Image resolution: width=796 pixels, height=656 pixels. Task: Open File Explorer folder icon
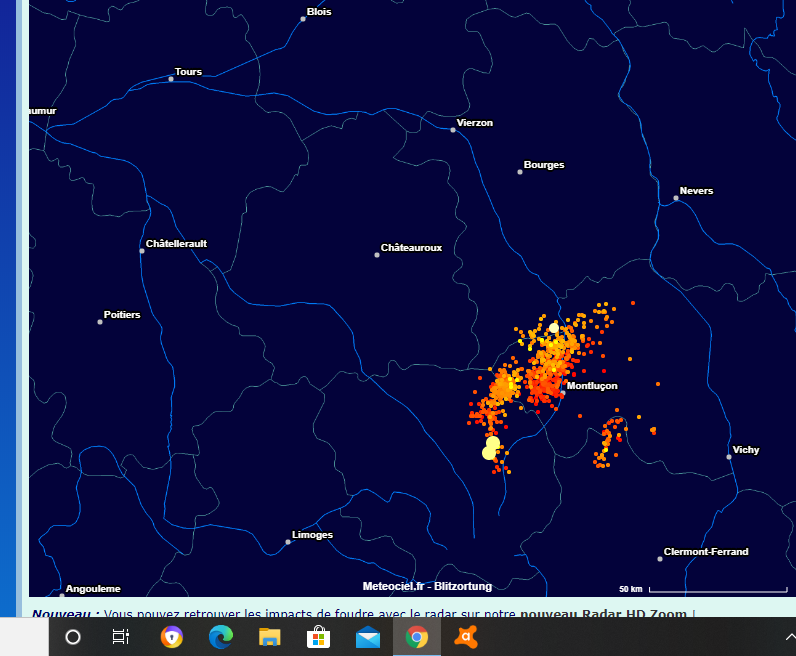point(270,637)
